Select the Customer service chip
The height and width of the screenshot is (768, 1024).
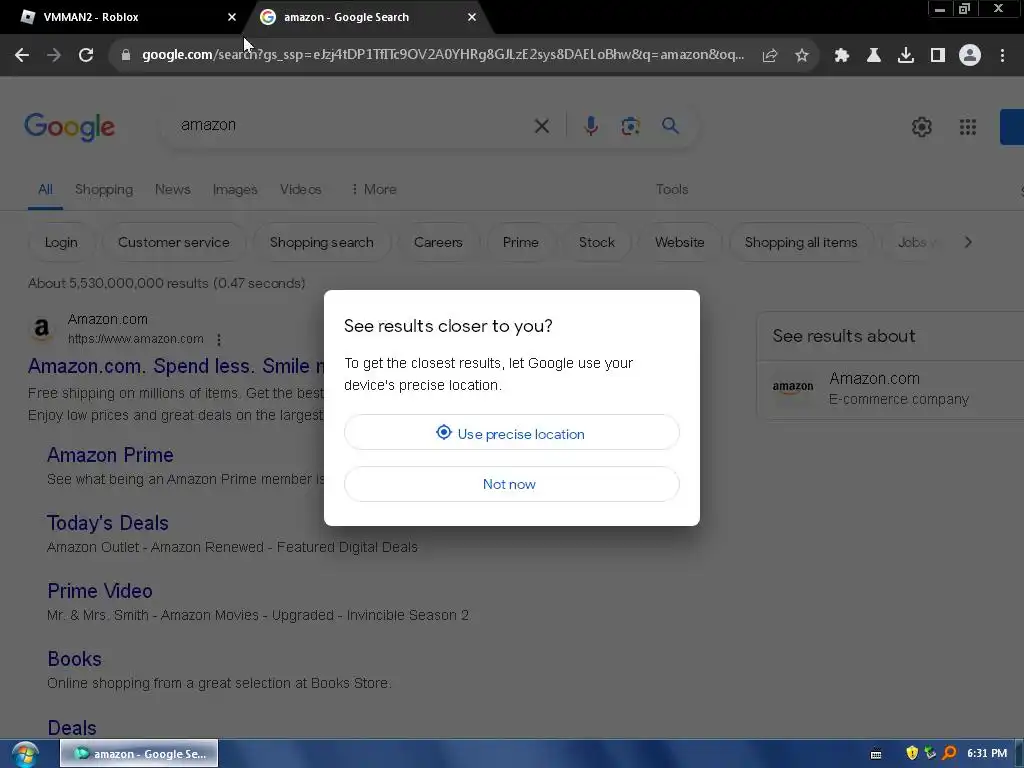click(174, 242)
